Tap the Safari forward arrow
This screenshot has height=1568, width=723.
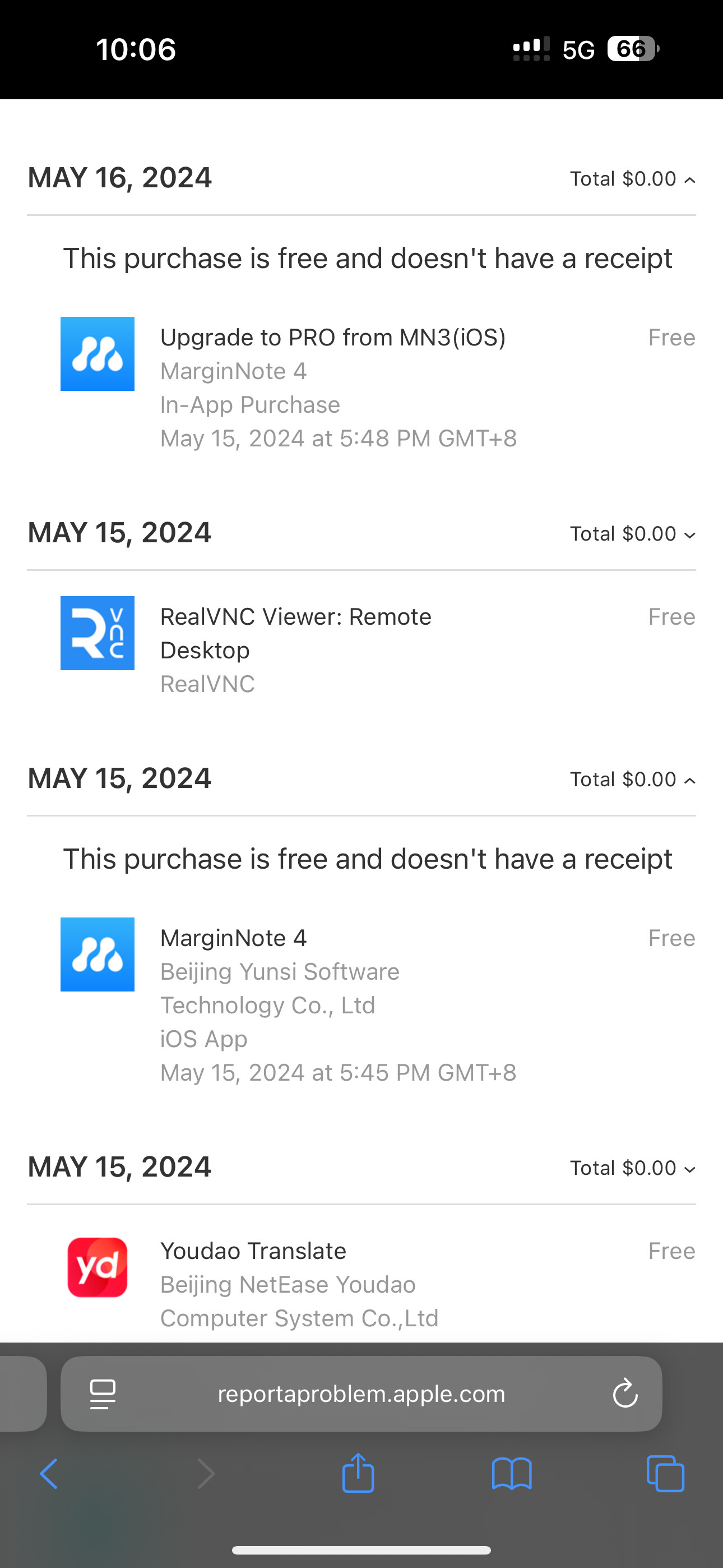[x=206, y=1474]
